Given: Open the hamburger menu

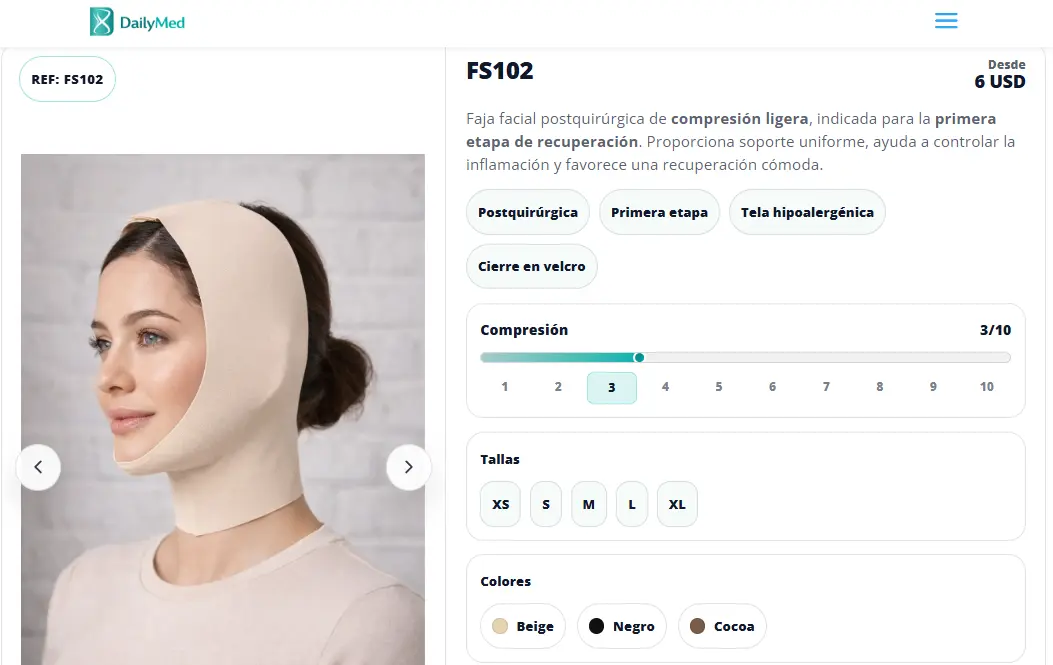Looking at the screenshot, I should [x=946, y=21].
